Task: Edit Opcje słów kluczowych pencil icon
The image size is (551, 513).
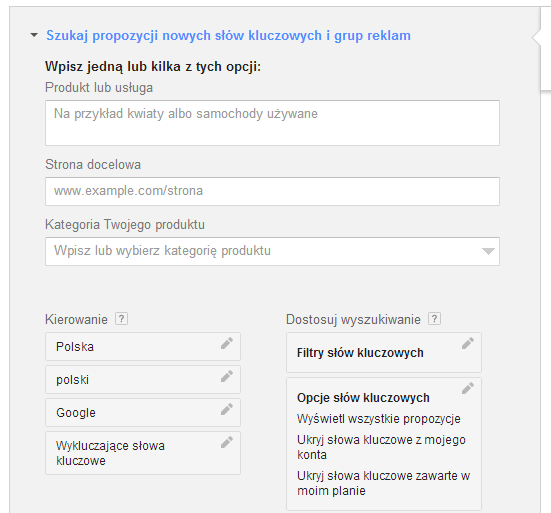Action: (468, 388)
